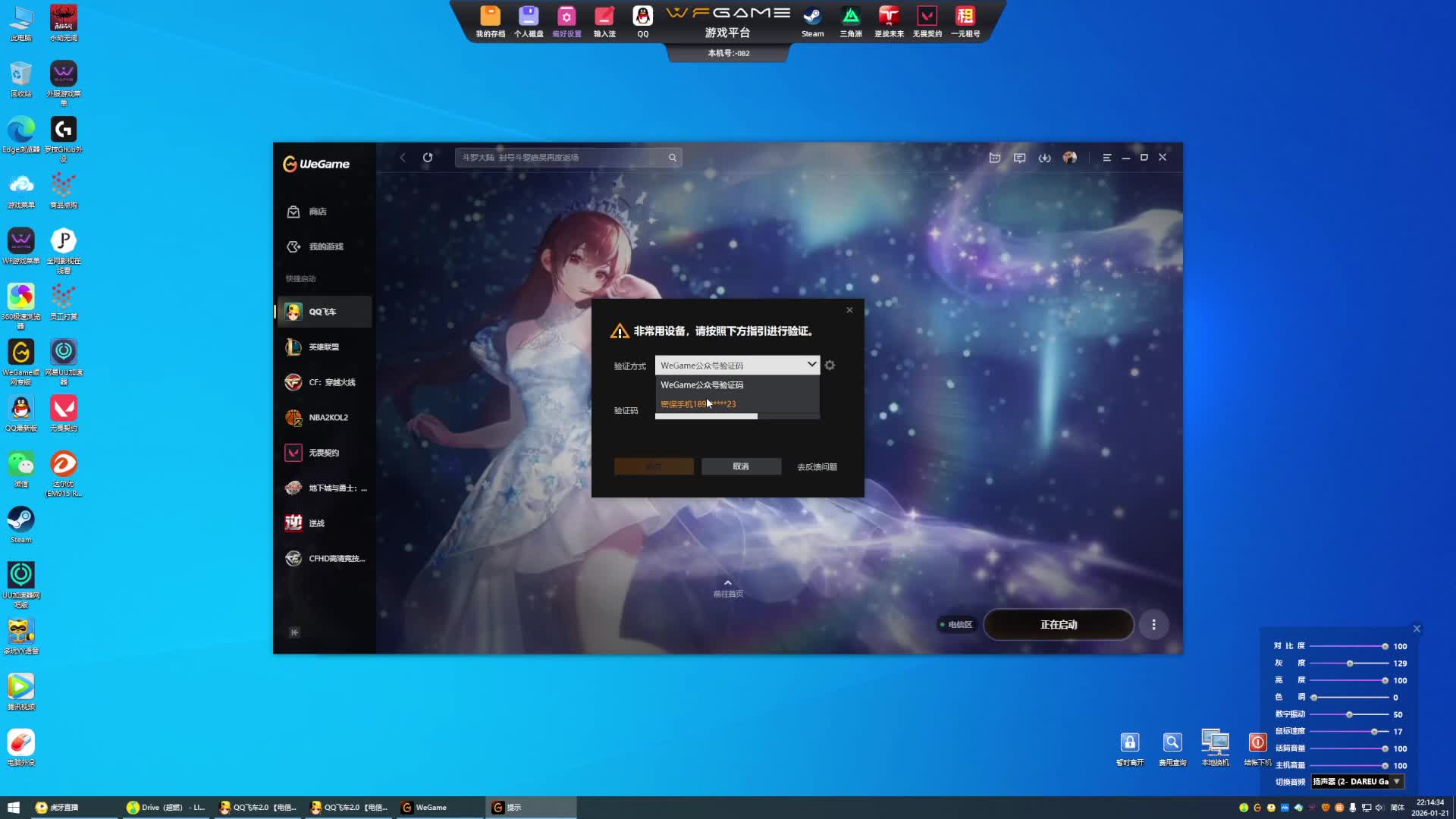
Task: Click the download manager icon in WeGame header
Action: click(x=1044, y=158)
